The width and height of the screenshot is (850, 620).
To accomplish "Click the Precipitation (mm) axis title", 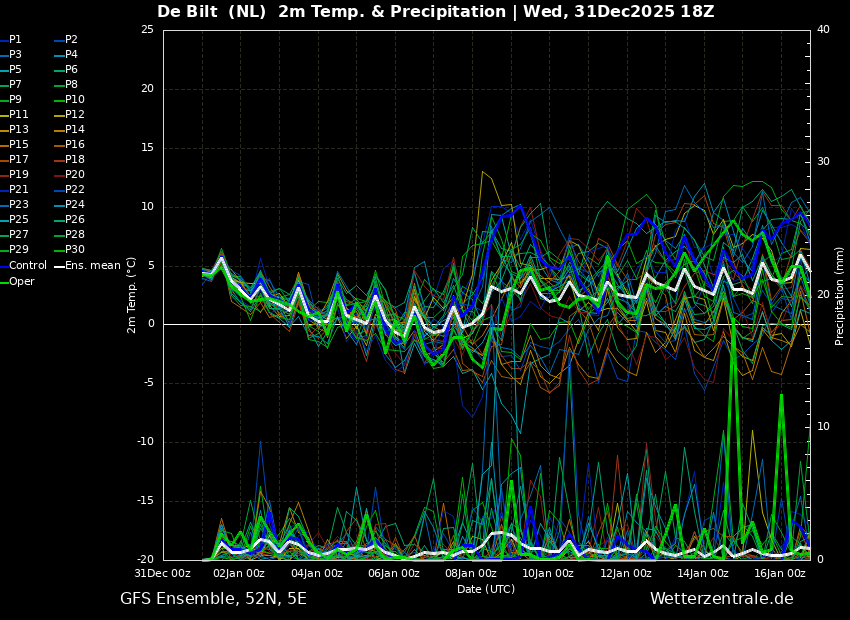I will pyautogui.click(x=839, y=295).
